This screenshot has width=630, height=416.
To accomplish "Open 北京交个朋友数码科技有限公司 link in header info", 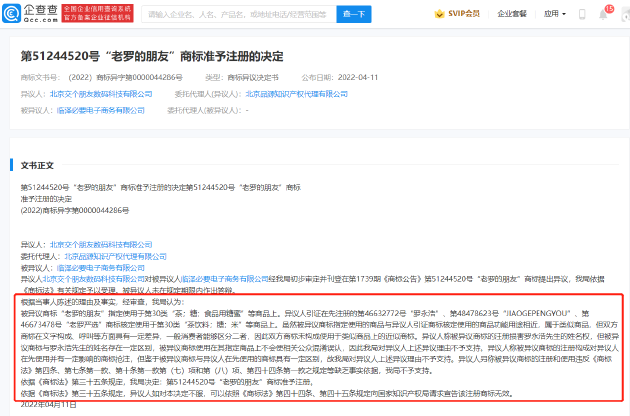I will point(101,94).
